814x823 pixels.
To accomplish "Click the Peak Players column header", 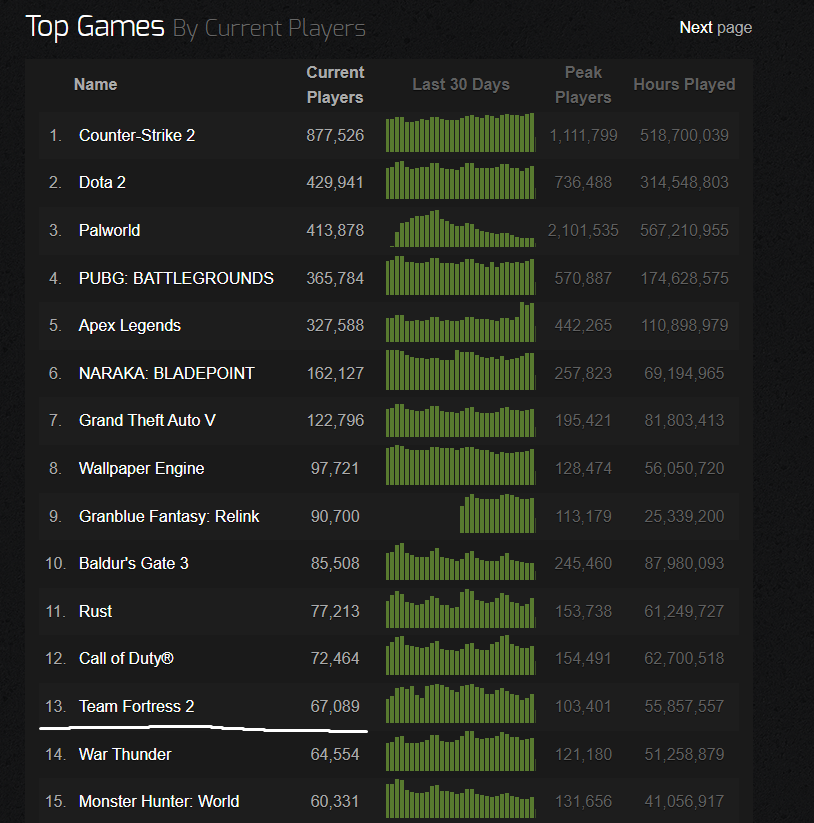I will [x=583, y=85].
